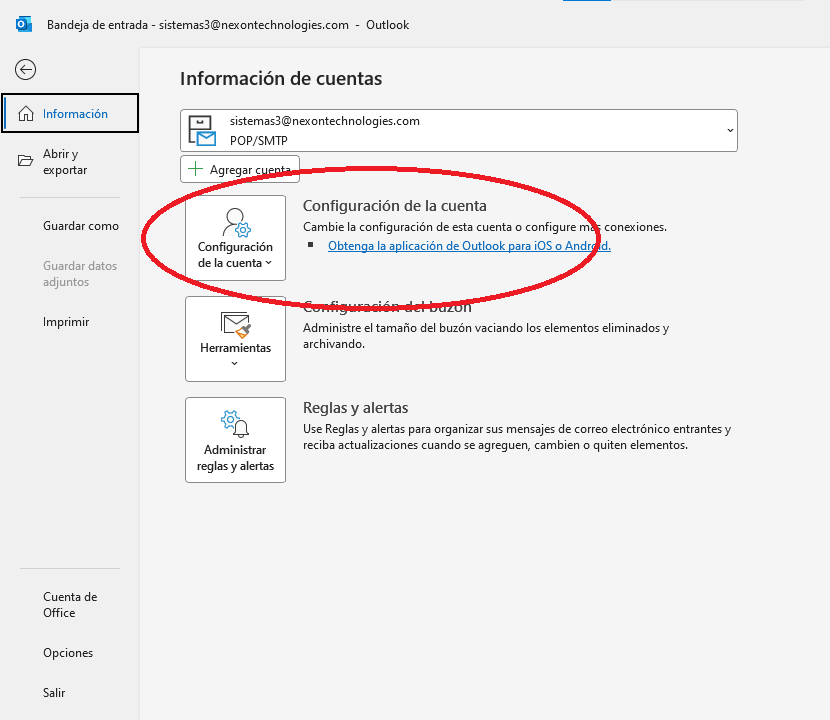The image size is (830, 720).
Task: Click the sistemas3@nexontechnologies.com account entry
Action: pos(458,130)
